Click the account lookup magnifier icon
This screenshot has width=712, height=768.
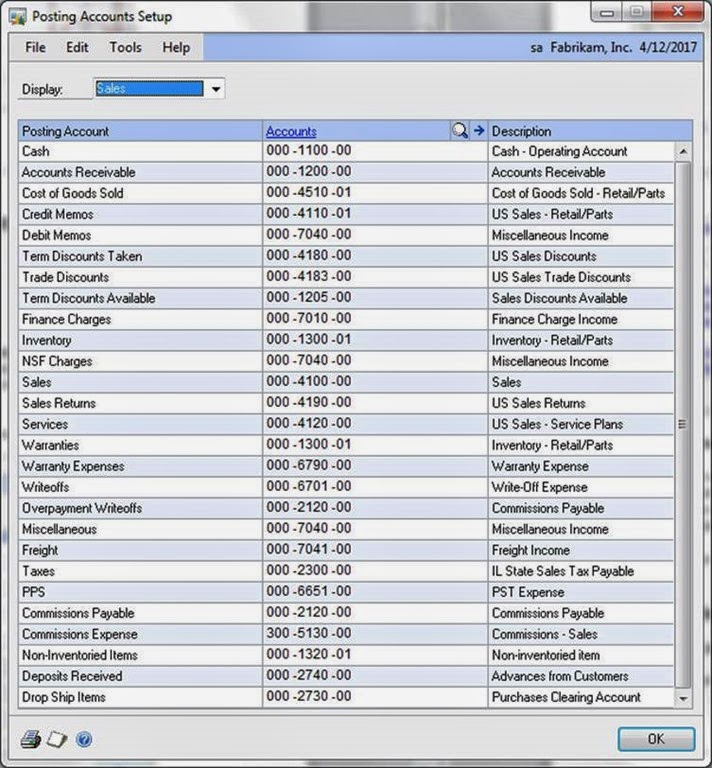coord(460,131)
